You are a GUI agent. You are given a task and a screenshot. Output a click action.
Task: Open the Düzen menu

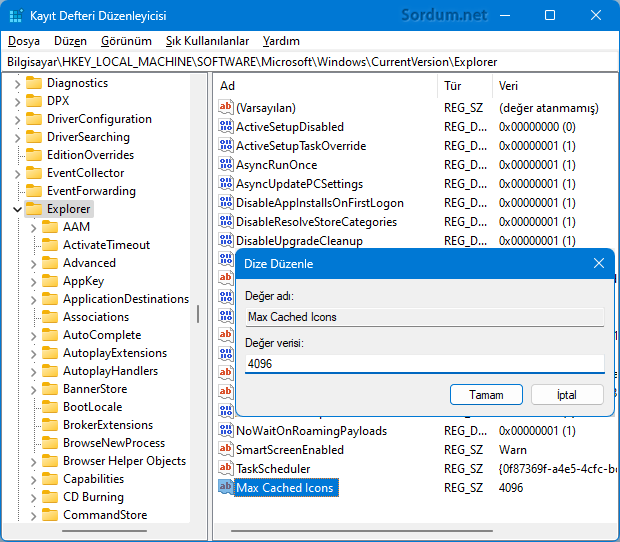click(x=70, y=41)
